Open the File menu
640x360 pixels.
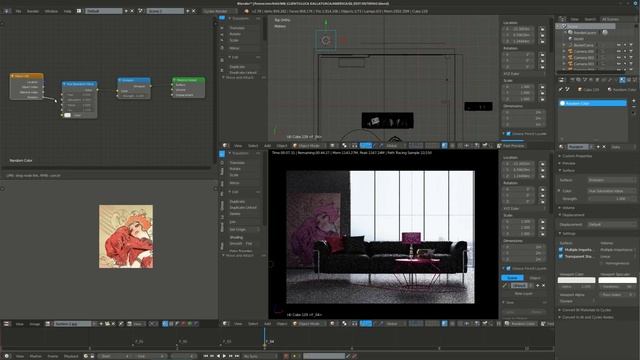pos(18,11)
